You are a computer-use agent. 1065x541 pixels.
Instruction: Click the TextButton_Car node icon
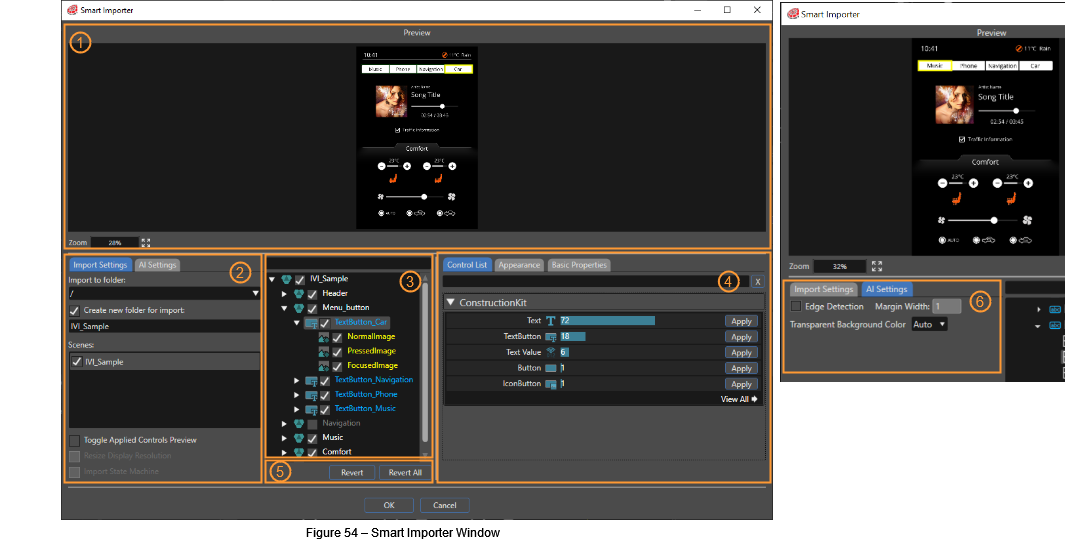pos(311,323)
